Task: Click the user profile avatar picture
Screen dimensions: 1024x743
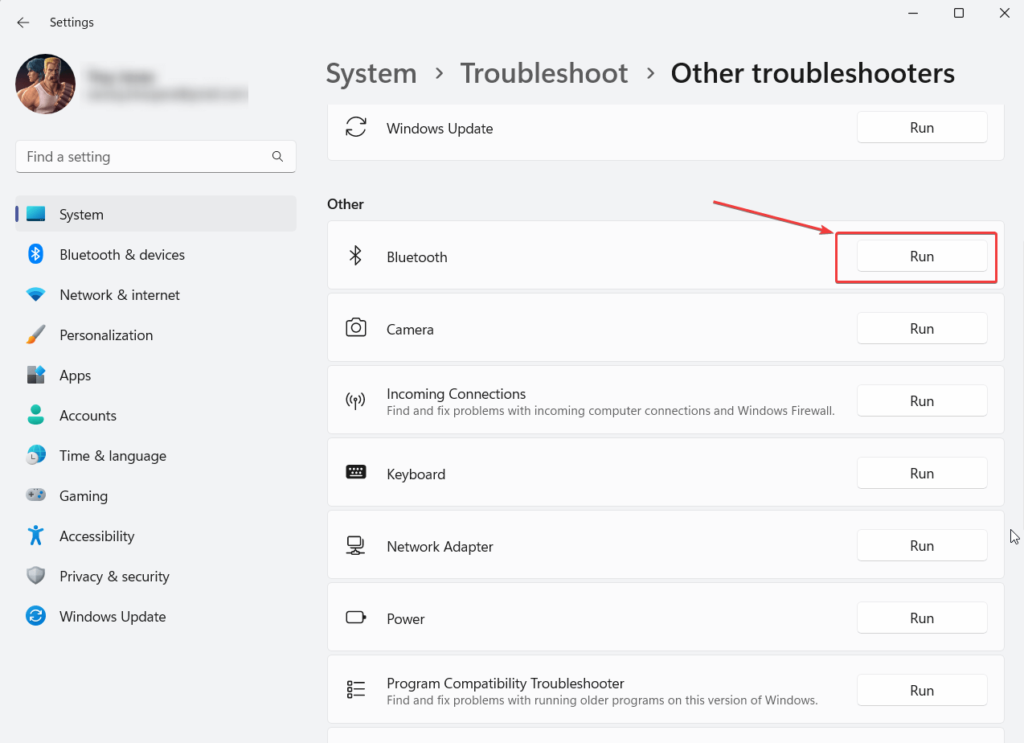Action: coord(46,84)
